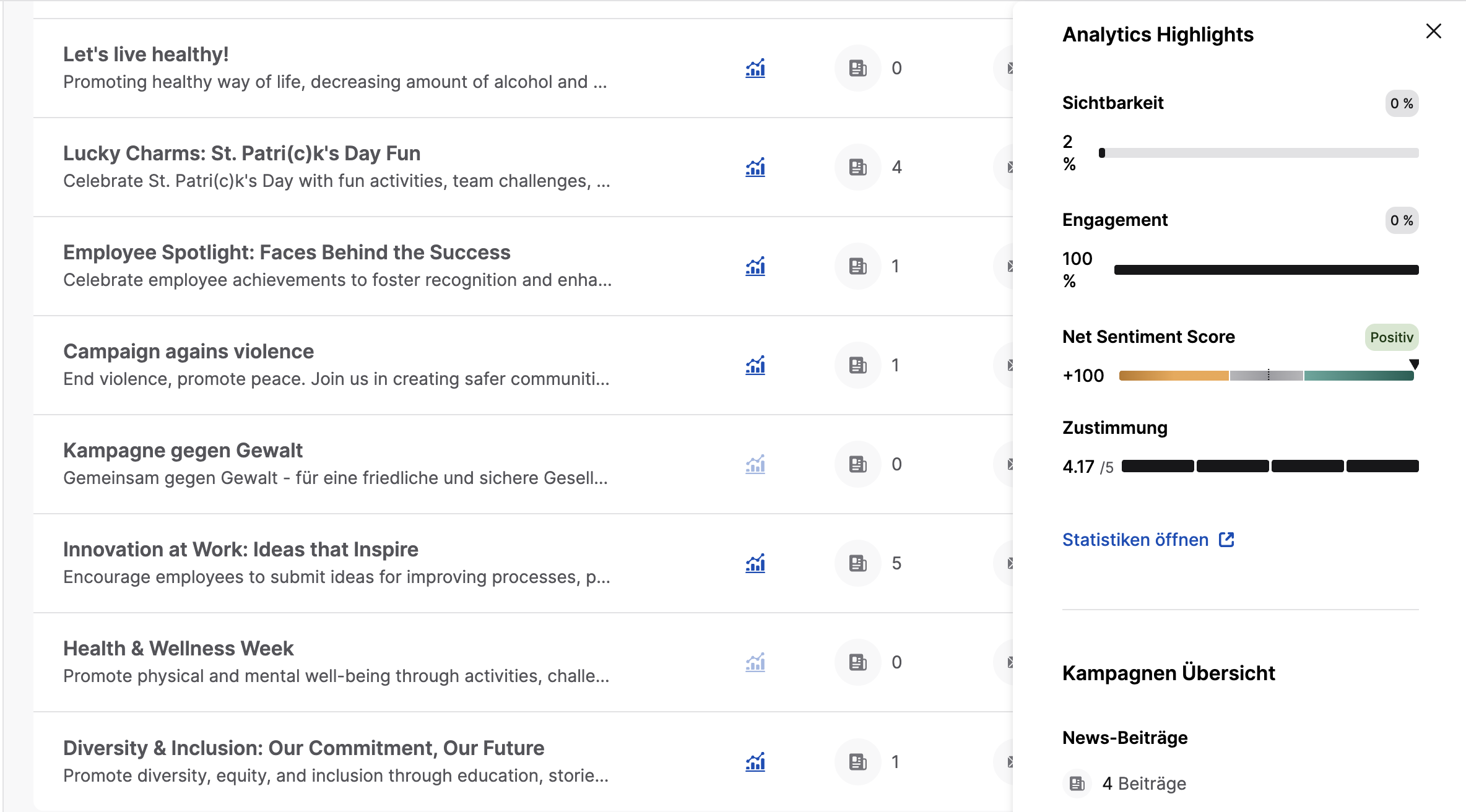Image resolution: width=1466 pixels, height=812 pixels.
Task: Open analytics icon for Health & Wellness Week
Action: (755, 662)
